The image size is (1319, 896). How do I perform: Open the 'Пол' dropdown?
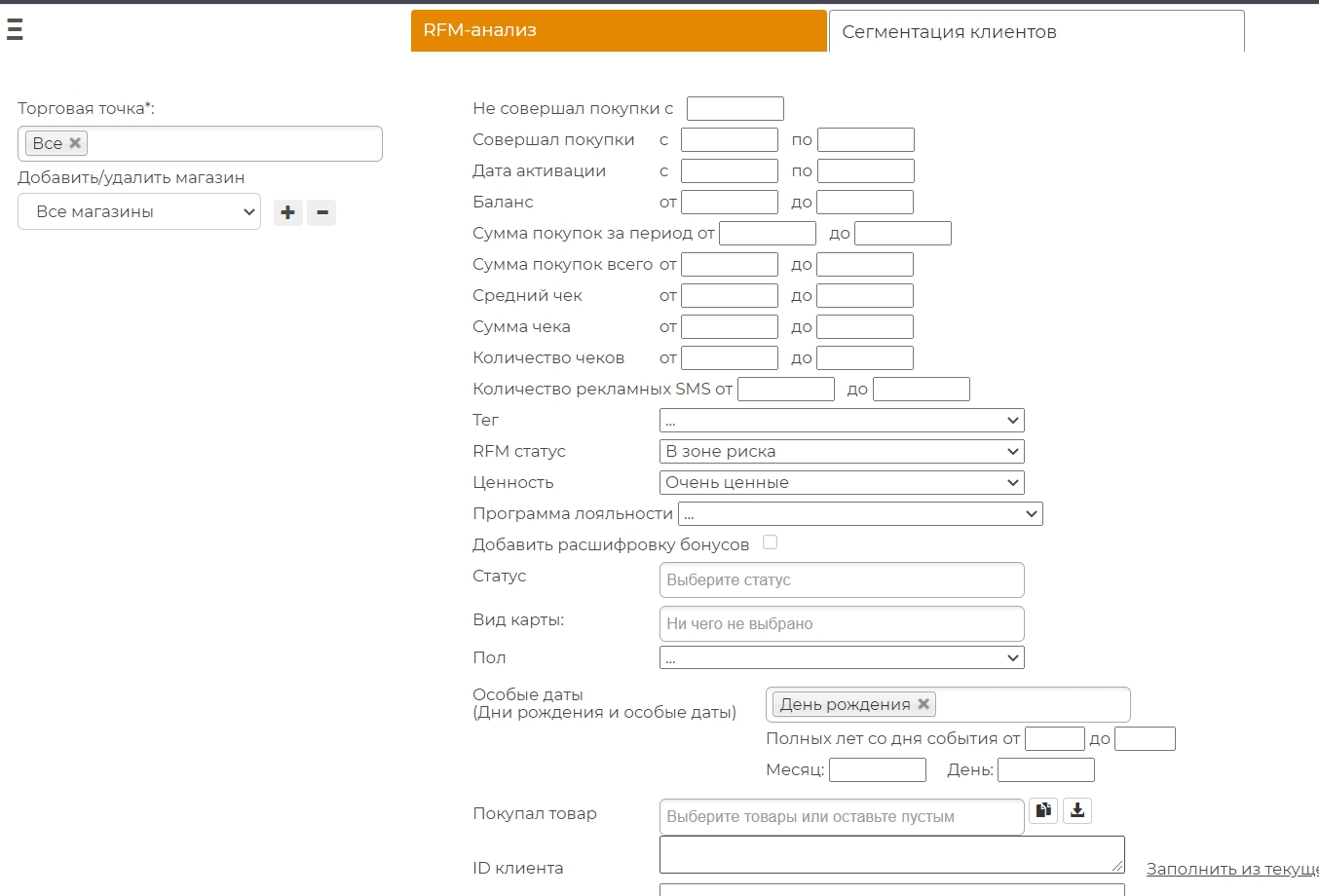(x=842, y=658)
